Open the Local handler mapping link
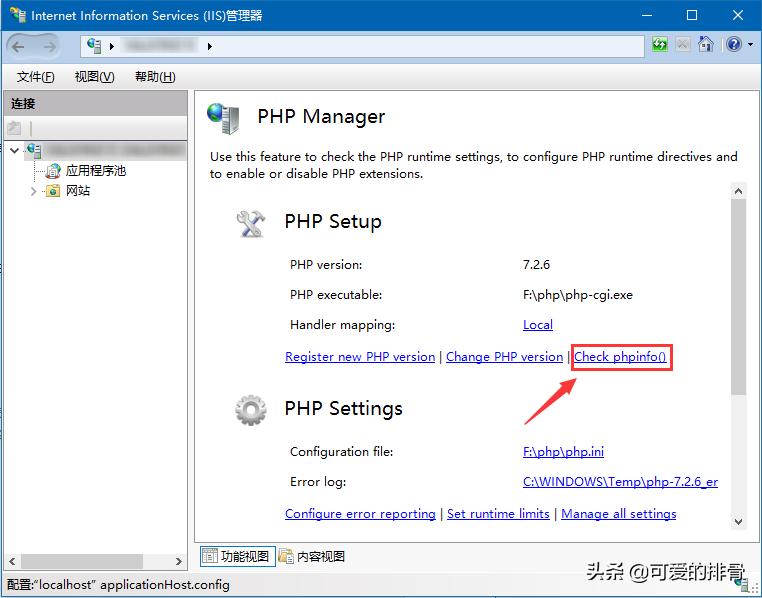The width and height of the screenshot is (762, 598). (537, 325)
